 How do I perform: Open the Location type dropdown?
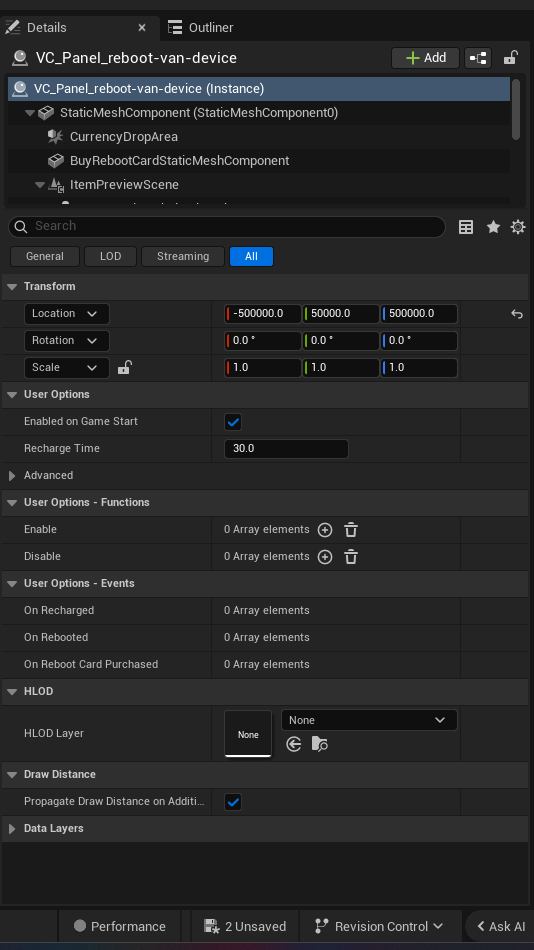(67, 314)
